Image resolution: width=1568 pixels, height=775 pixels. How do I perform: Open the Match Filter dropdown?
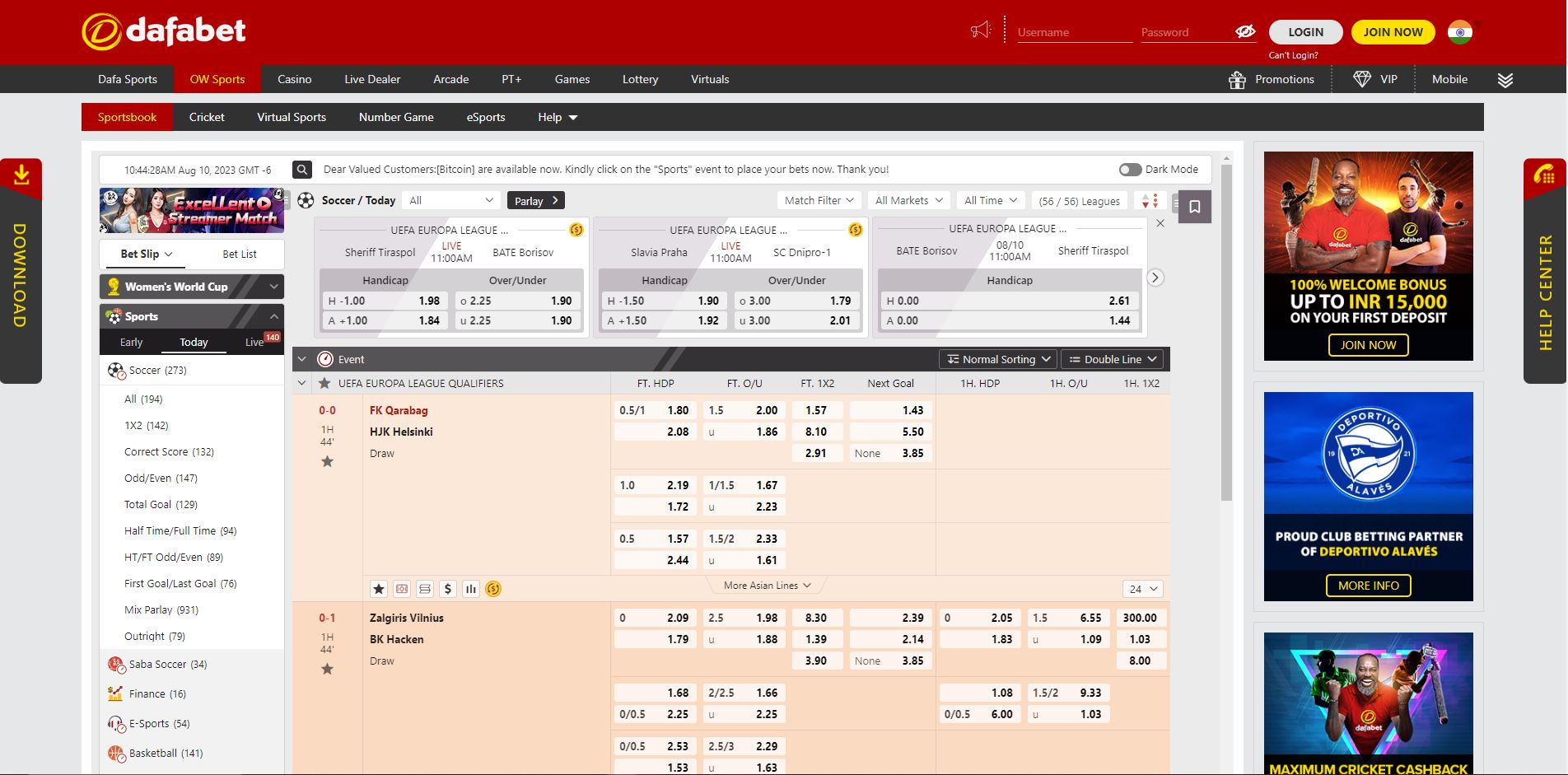(x=819, y=200)
